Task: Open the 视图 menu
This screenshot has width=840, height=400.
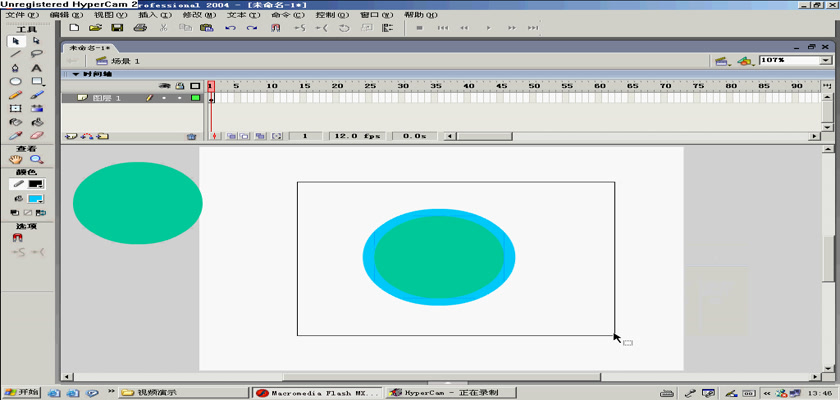Action: (x=110, y=15)
